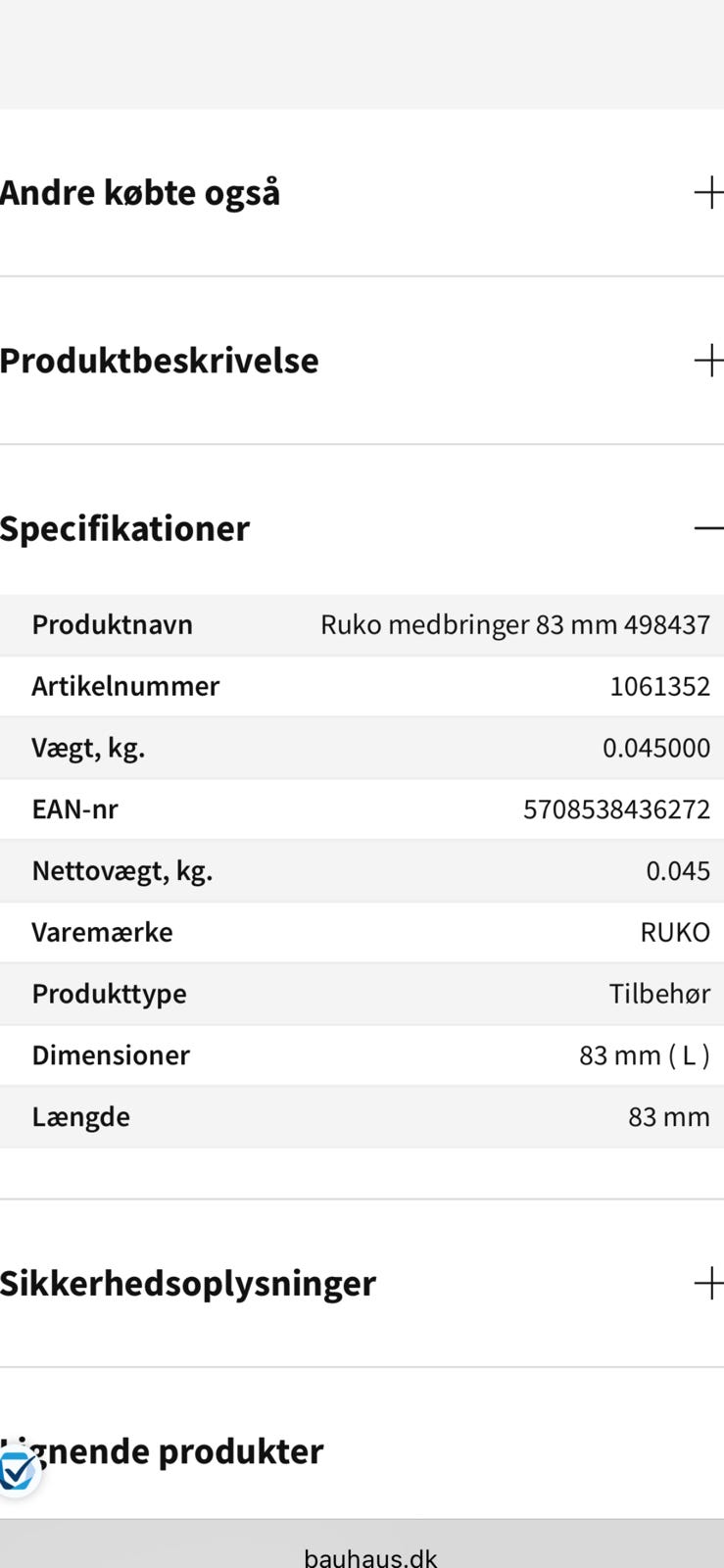724x1568 pixels.
Task: Click the article number 1061352
Action: [x=659, y=686]
